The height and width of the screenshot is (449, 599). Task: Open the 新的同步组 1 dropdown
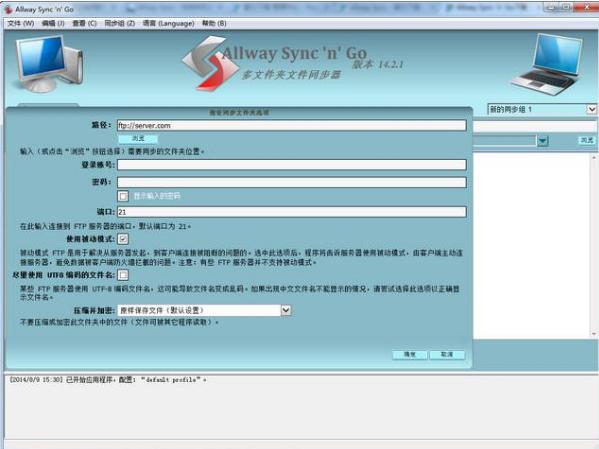coord(542,109)
